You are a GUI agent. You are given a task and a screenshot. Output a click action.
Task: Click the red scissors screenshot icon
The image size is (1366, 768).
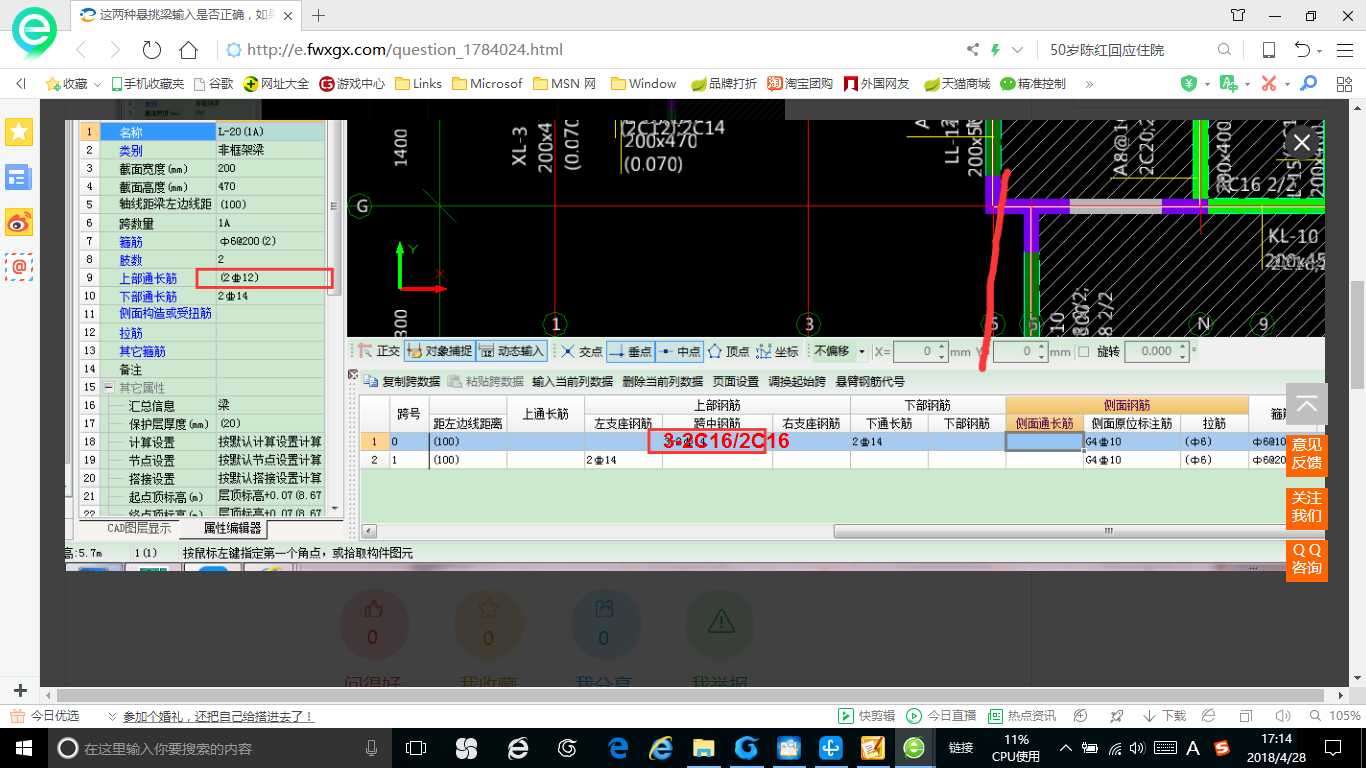coord(1269,84)
